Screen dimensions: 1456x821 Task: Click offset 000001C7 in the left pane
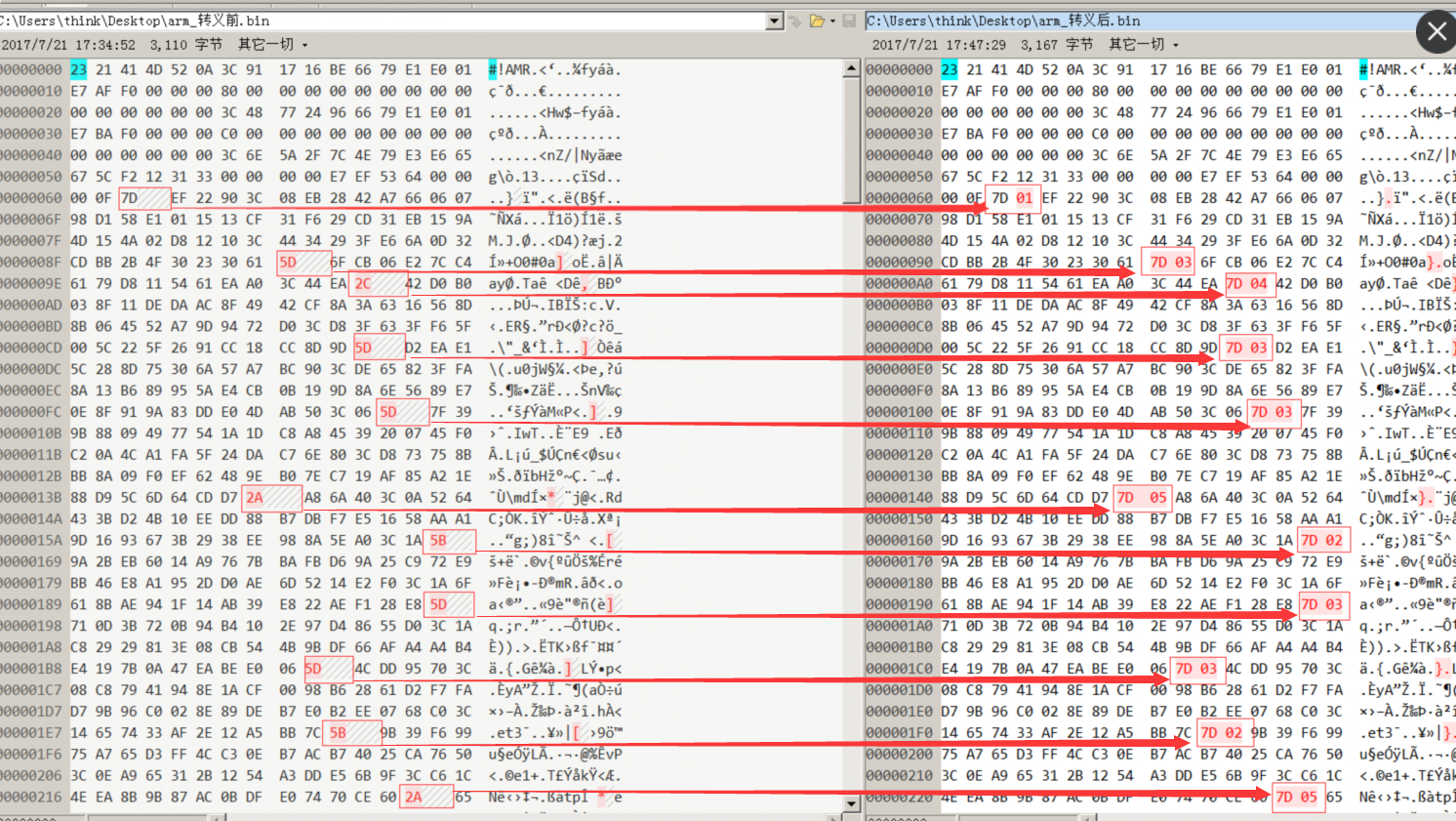(32, 689)
